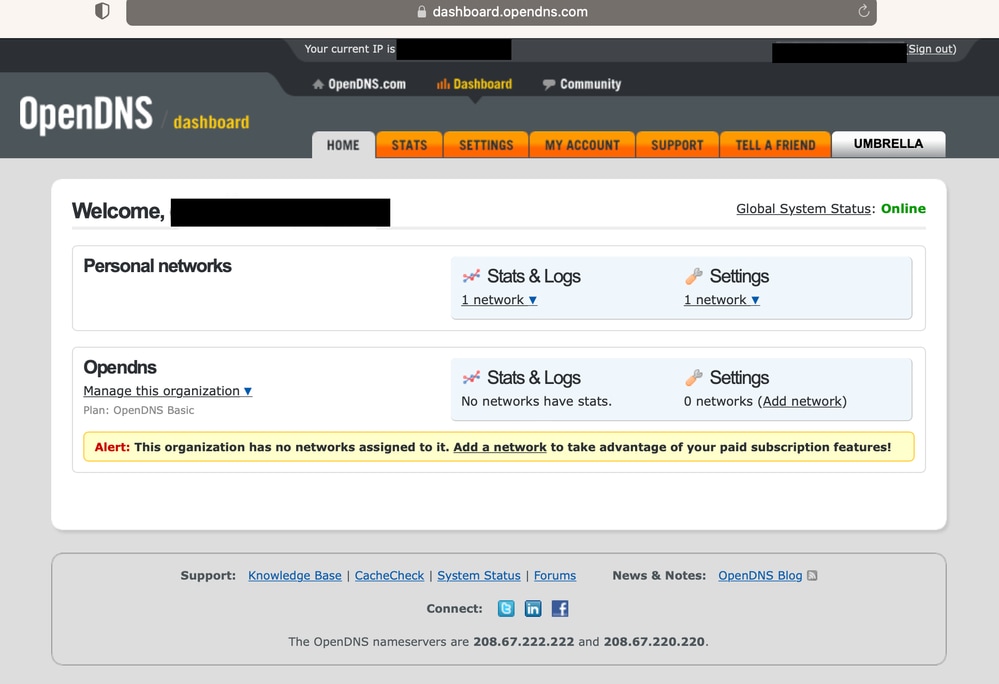Go to the SUPPORT tab
999x684 pixels.
point(677,145)
